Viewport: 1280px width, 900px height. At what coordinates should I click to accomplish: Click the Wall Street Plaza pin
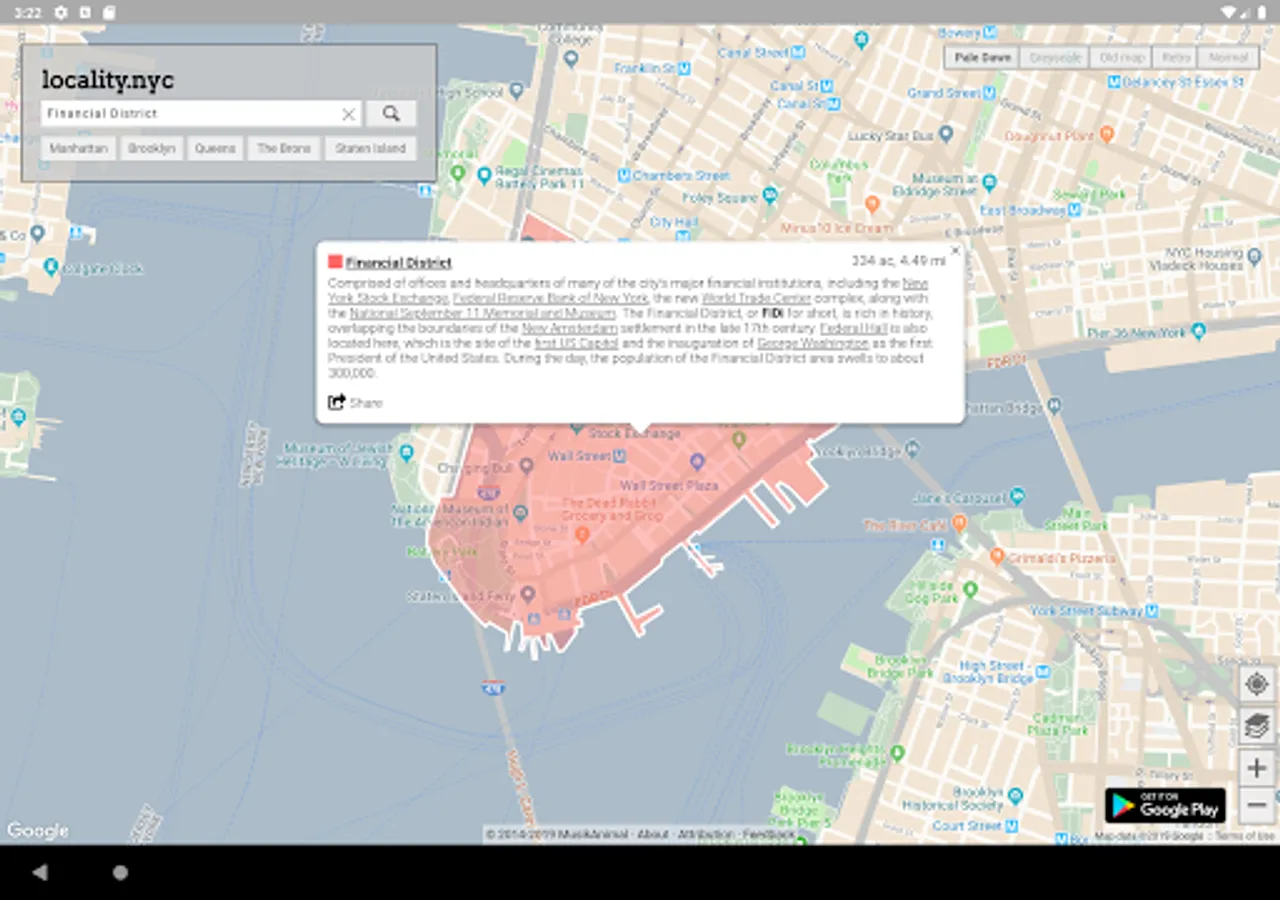(x=698, y=461)
